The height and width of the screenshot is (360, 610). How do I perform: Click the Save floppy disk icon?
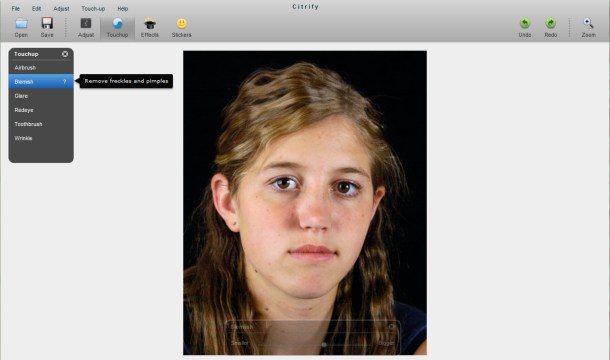[47, 23]
